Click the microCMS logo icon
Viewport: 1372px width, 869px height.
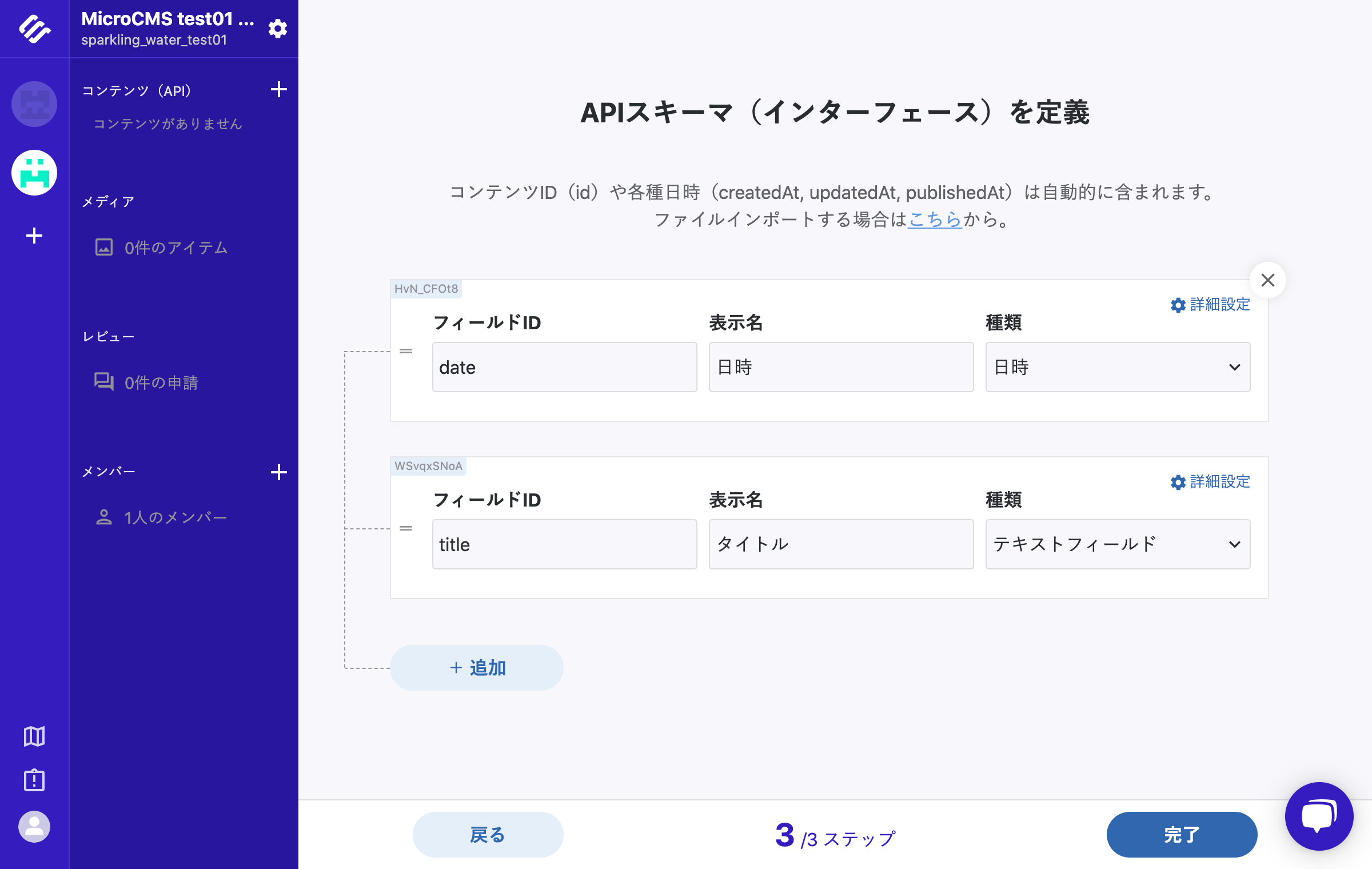pyautogui.click(x=34, y=29)
